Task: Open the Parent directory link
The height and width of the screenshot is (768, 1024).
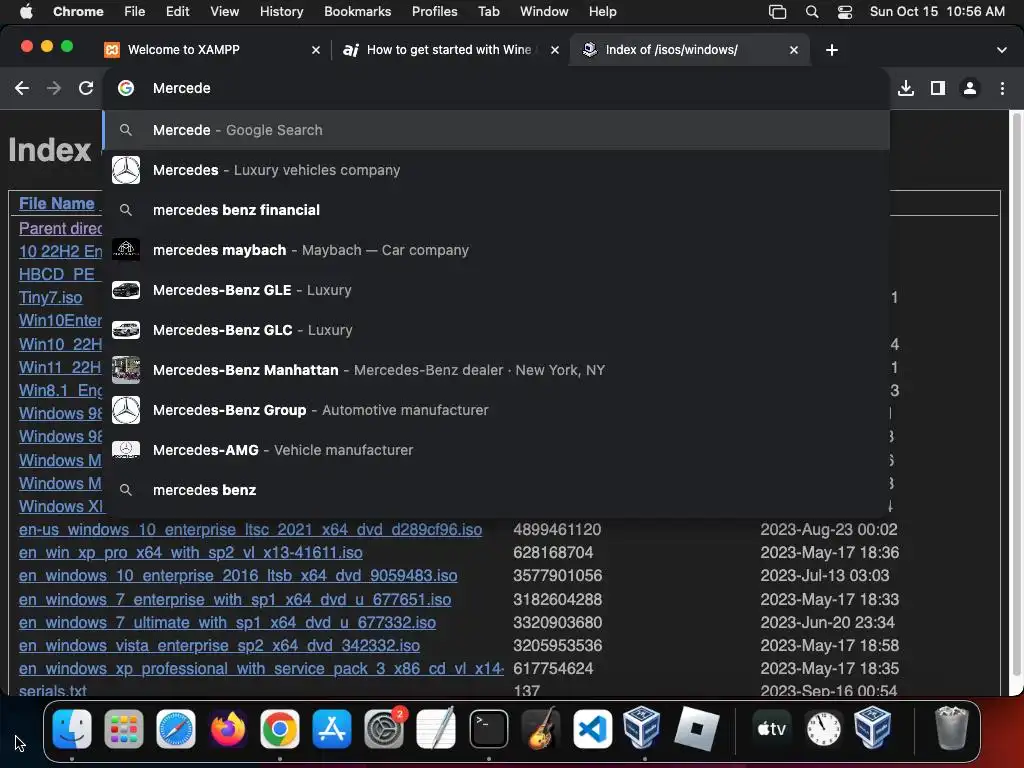Action: 60,228
